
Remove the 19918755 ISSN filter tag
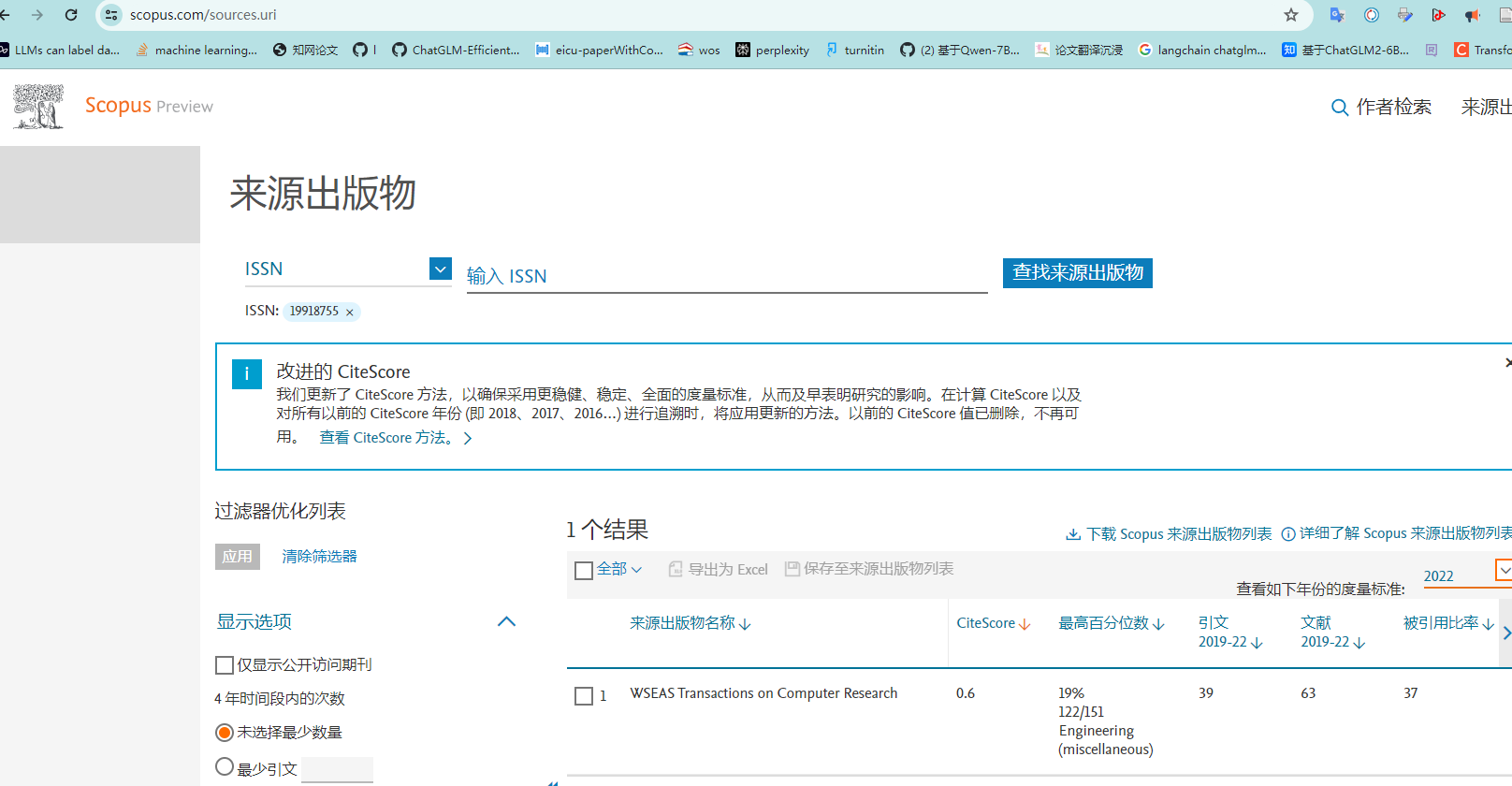350,313
